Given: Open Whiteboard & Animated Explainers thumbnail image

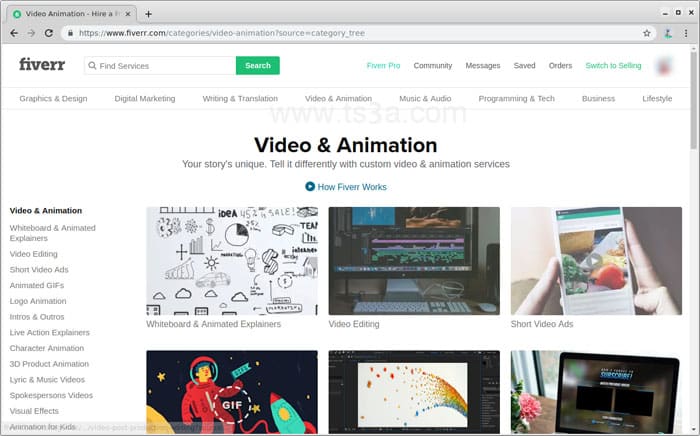Looking at the screenshot, I should click(x=232, y=261).
